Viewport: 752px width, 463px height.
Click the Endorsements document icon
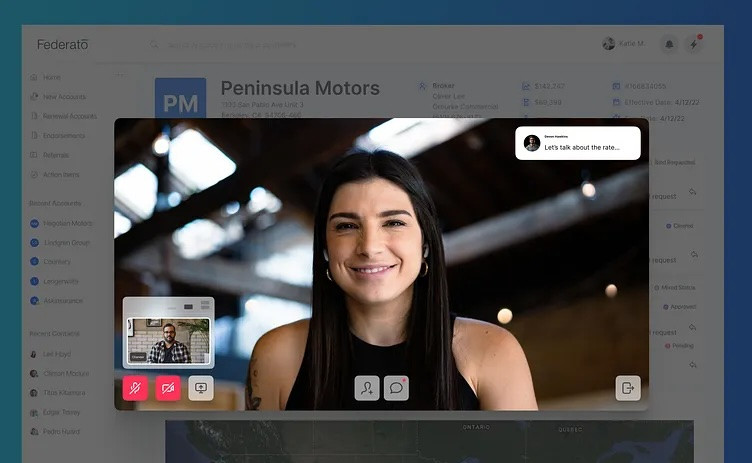click(34, 136)
